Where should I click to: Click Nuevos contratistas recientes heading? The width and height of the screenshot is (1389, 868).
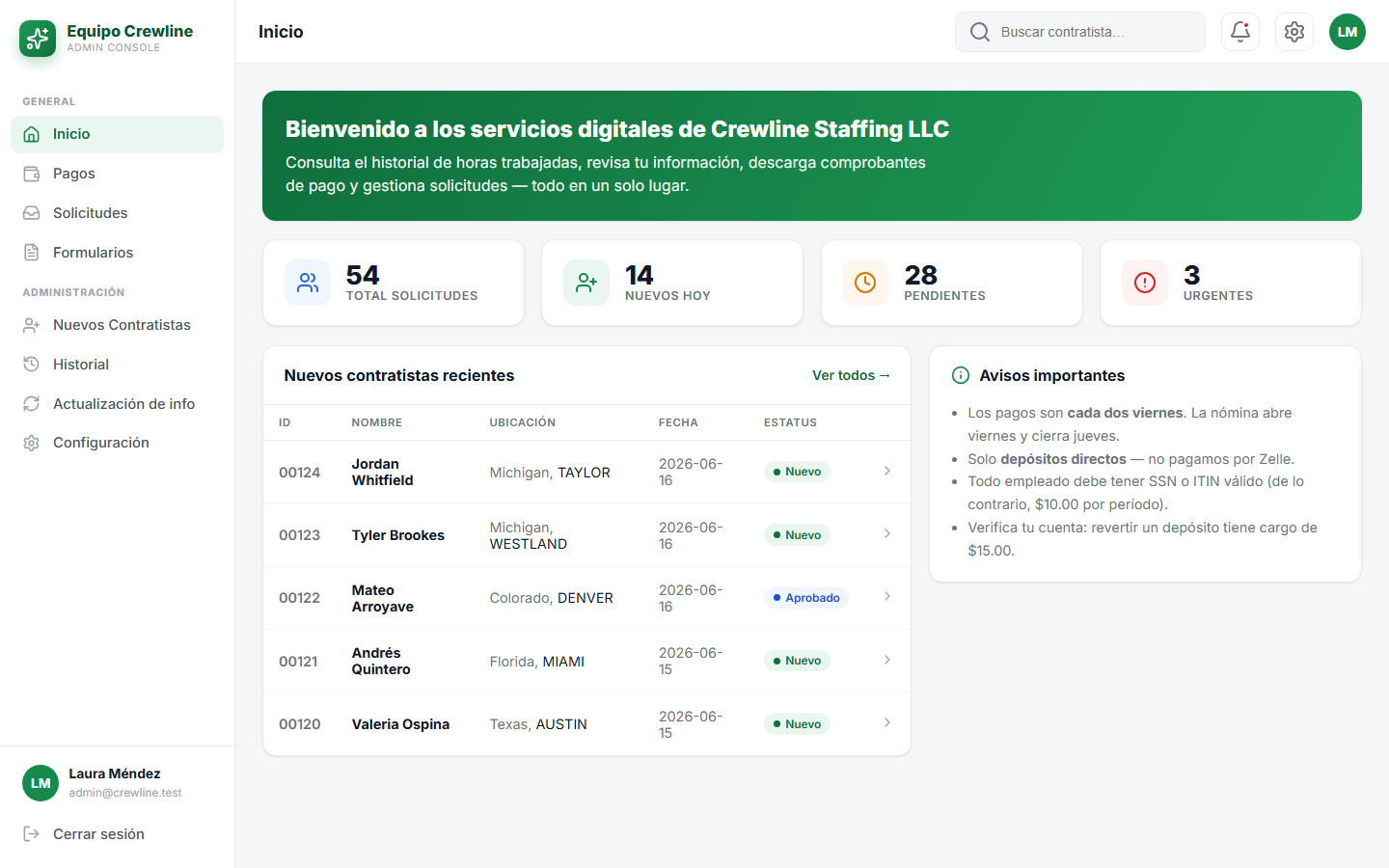pyautogui.click(x=399, y=375)
